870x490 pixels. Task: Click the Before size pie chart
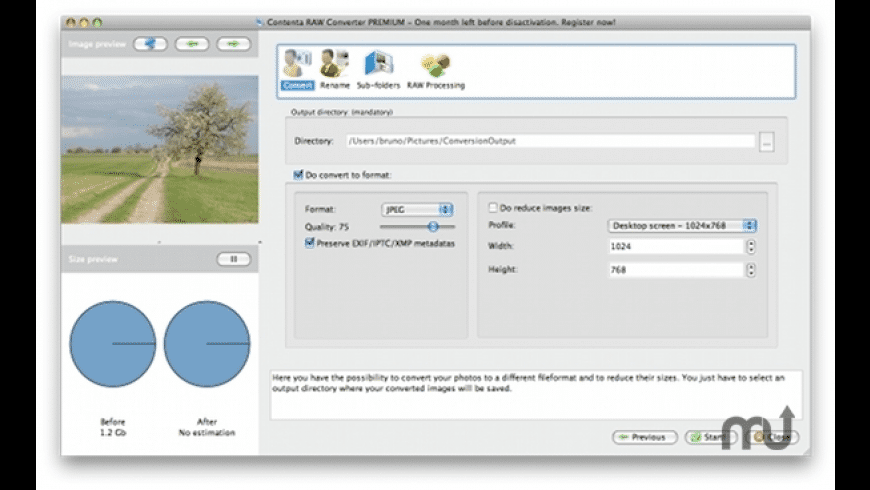pos(113,344)
